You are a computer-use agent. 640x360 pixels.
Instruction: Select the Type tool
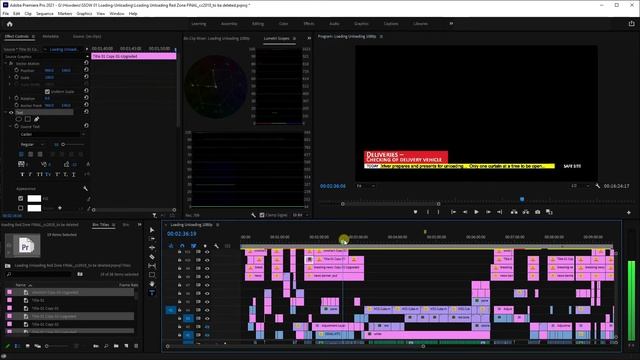click(x=152, y=293)
